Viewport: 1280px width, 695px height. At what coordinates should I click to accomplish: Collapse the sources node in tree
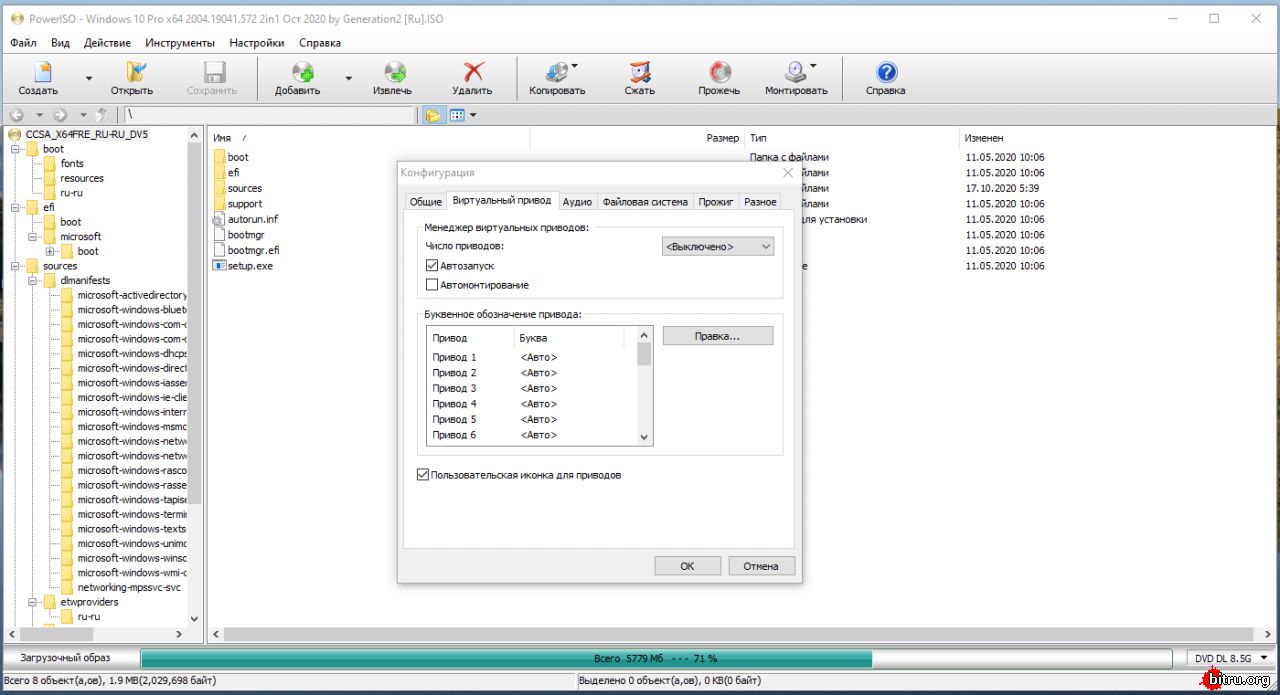[15, 266]
